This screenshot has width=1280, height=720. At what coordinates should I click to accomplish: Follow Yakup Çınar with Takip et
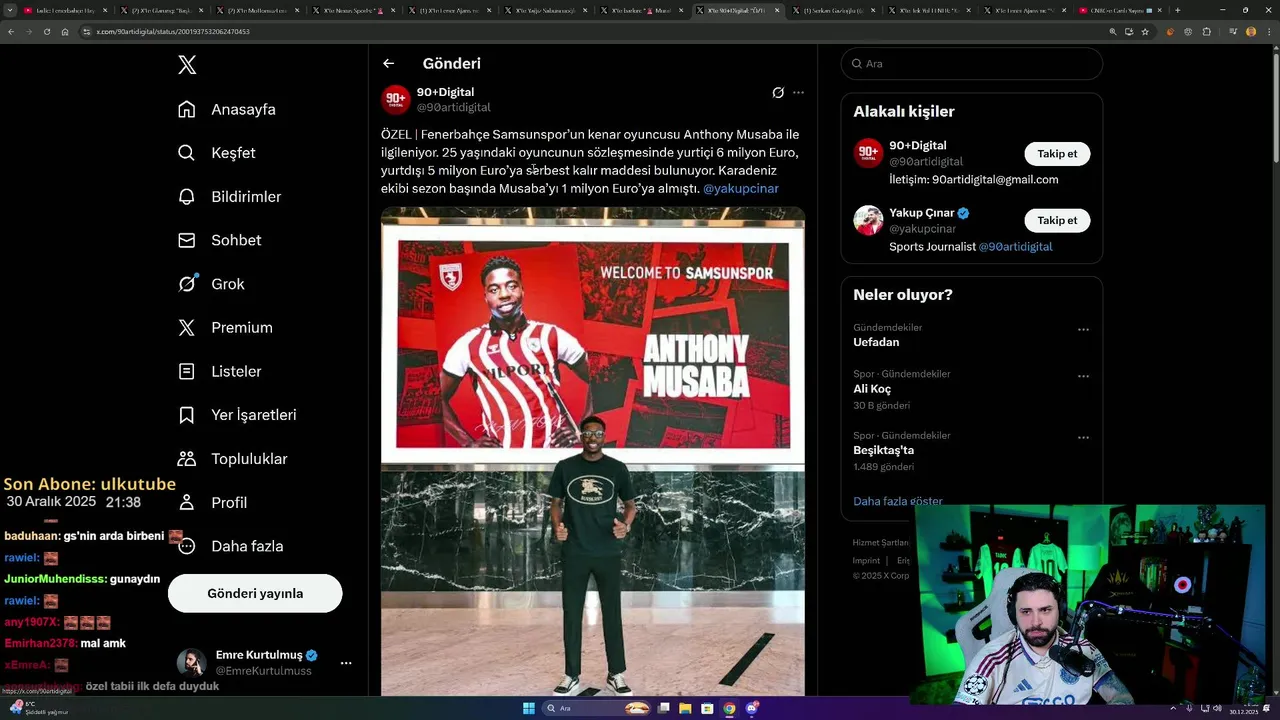tap(1057, 220)
